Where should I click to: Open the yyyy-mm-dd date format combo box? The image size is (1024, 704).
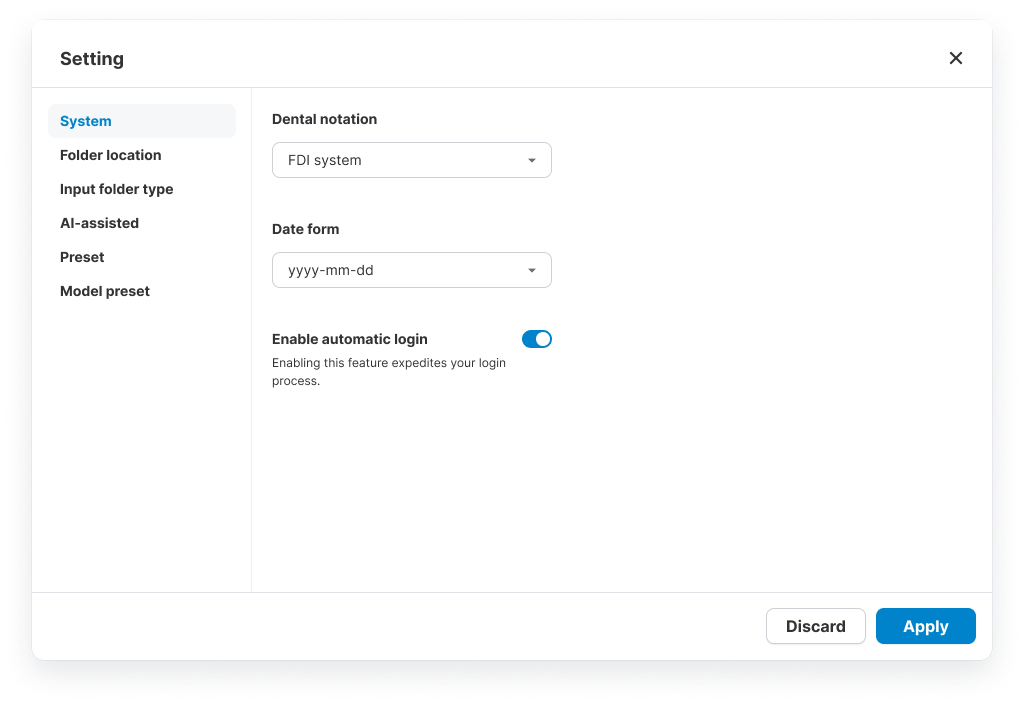click(x=400, y=270)
